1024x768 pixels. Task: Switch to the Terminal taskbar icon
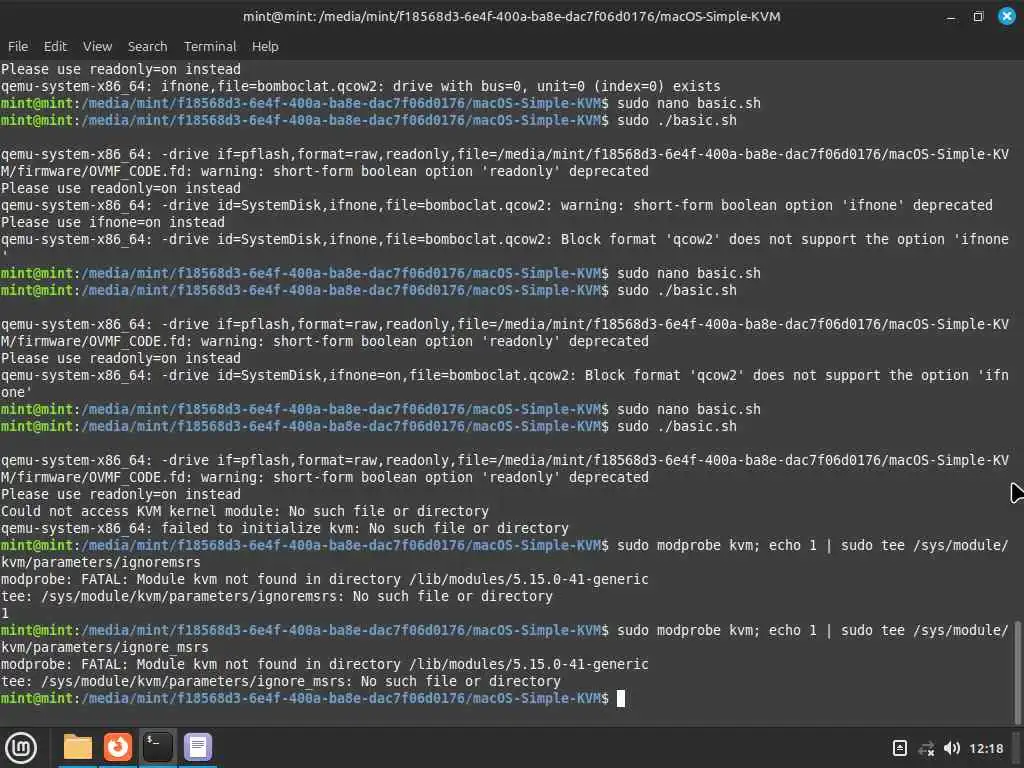(157, 747)
